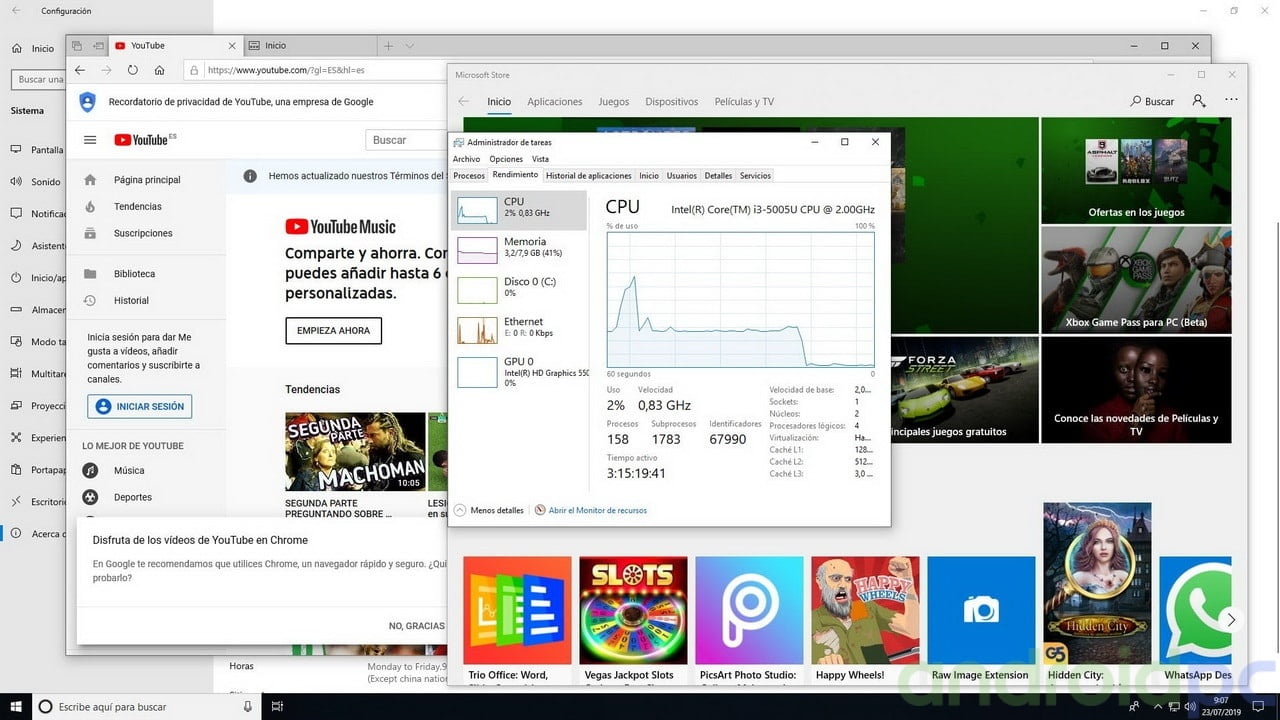Switch to Juegos tab in Microsoft Store
Viewport: 1280px width, 720px height.
614,102
